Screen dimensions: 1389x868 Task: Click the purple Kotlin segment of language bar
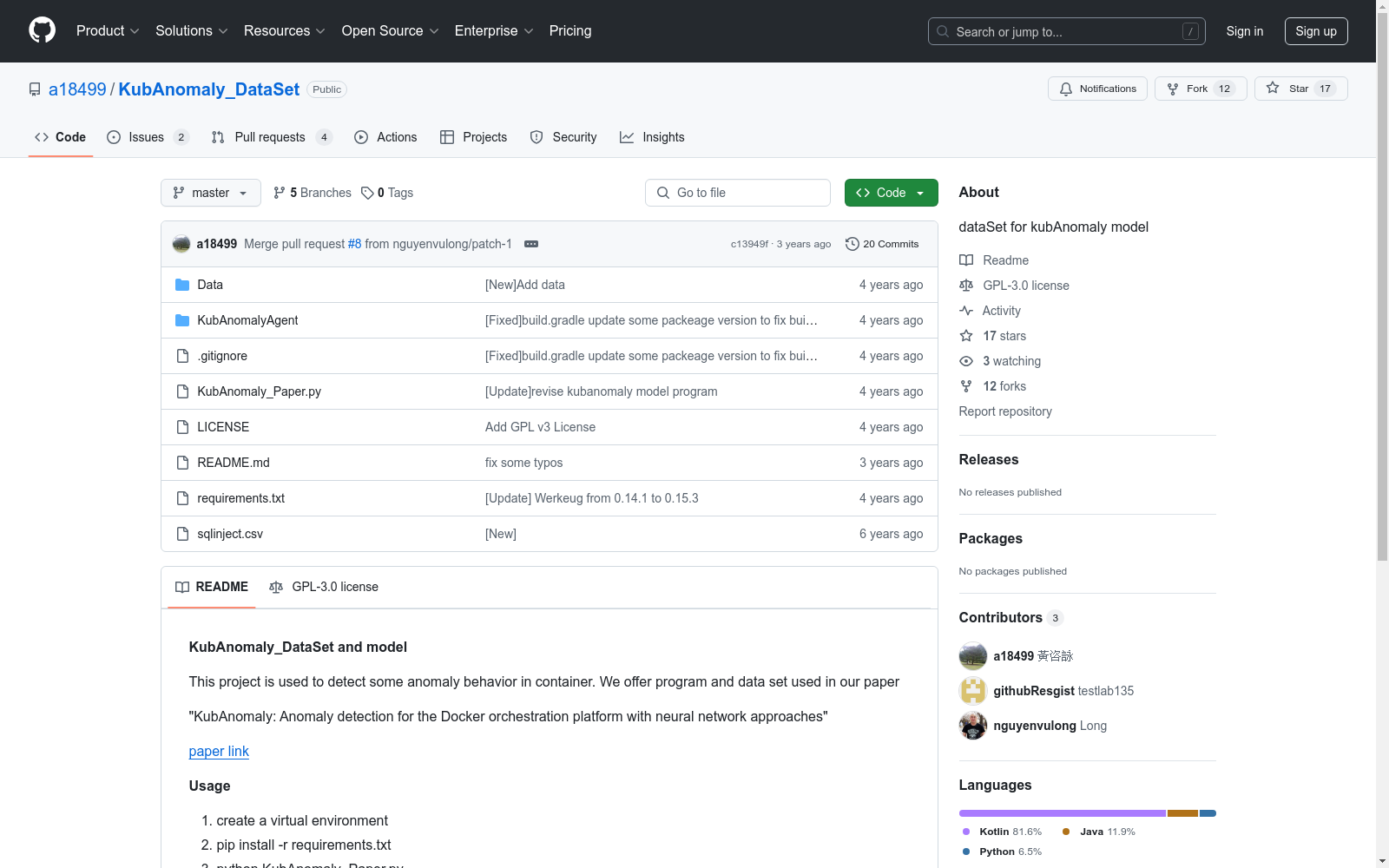[1063, 813]
